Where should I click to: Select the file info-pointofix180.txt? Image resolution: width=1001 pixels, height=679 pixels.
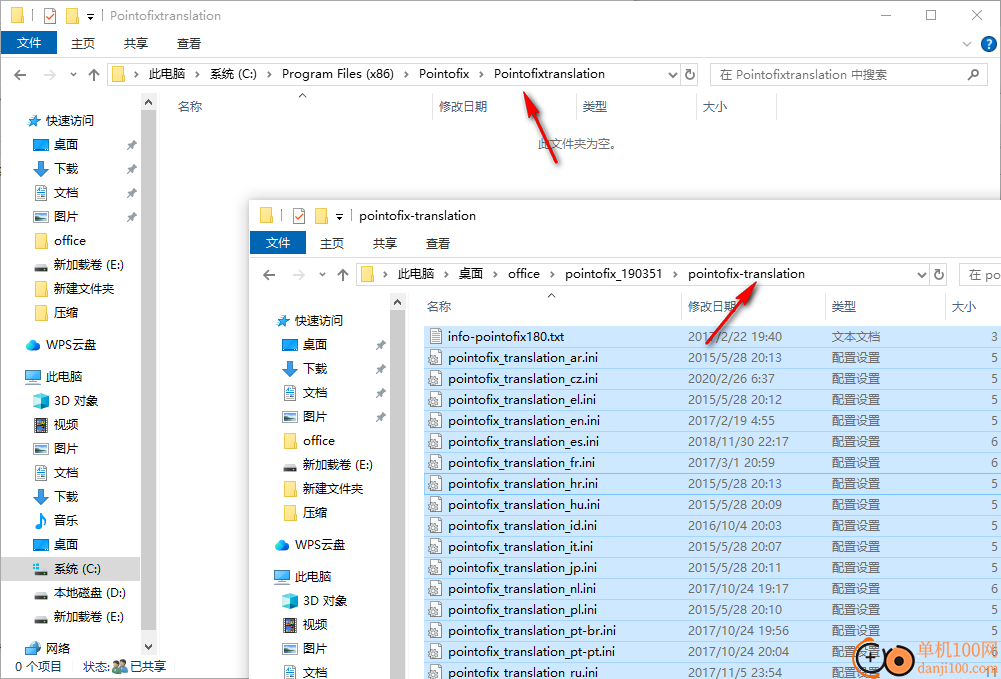tap(506, 336)
